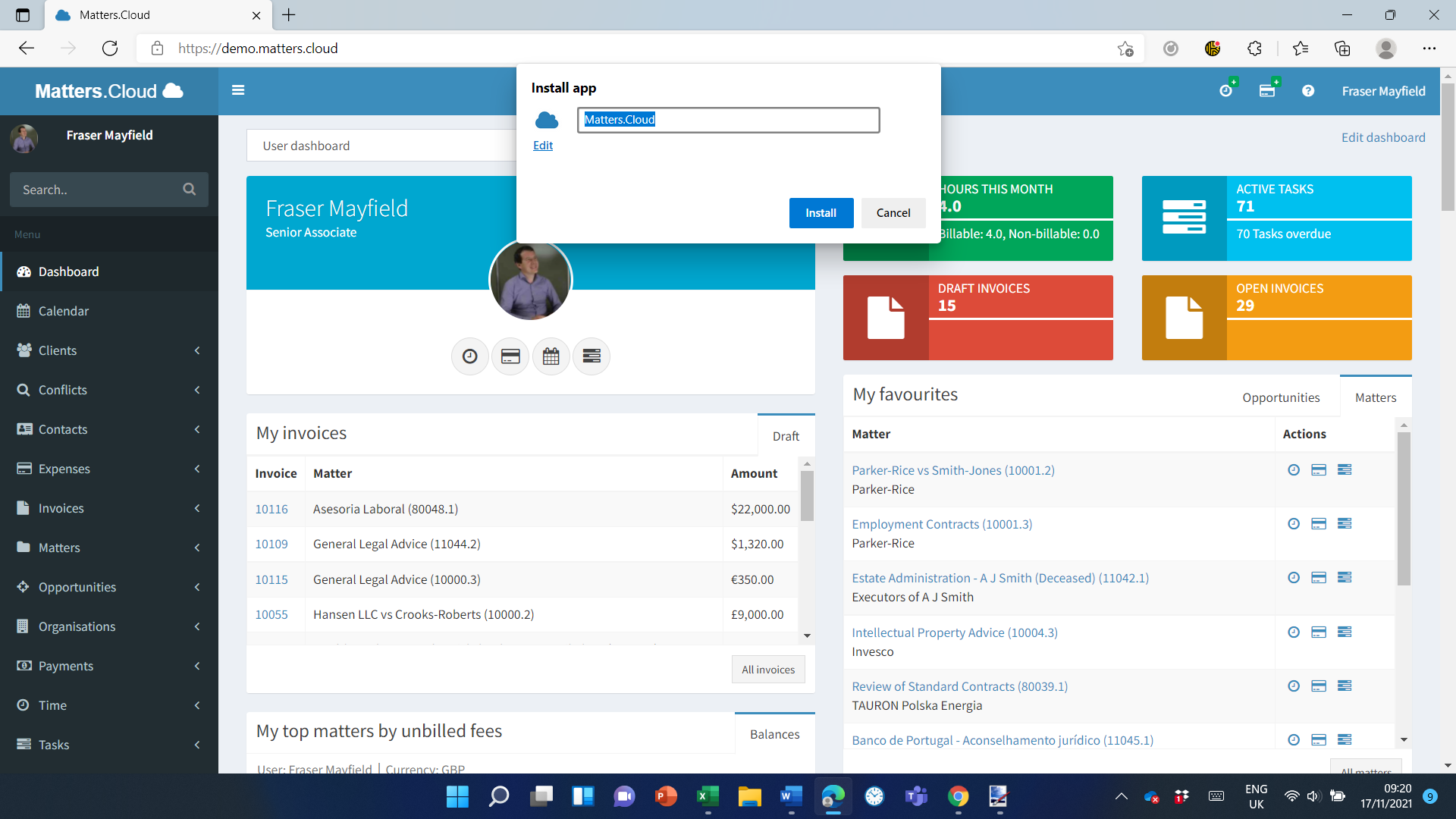This screenshot has width=1456, height=819.
Task: Open invoice 10116 for Asesoria Laboral
Action: pyautogui.click(x=271, y=509)
